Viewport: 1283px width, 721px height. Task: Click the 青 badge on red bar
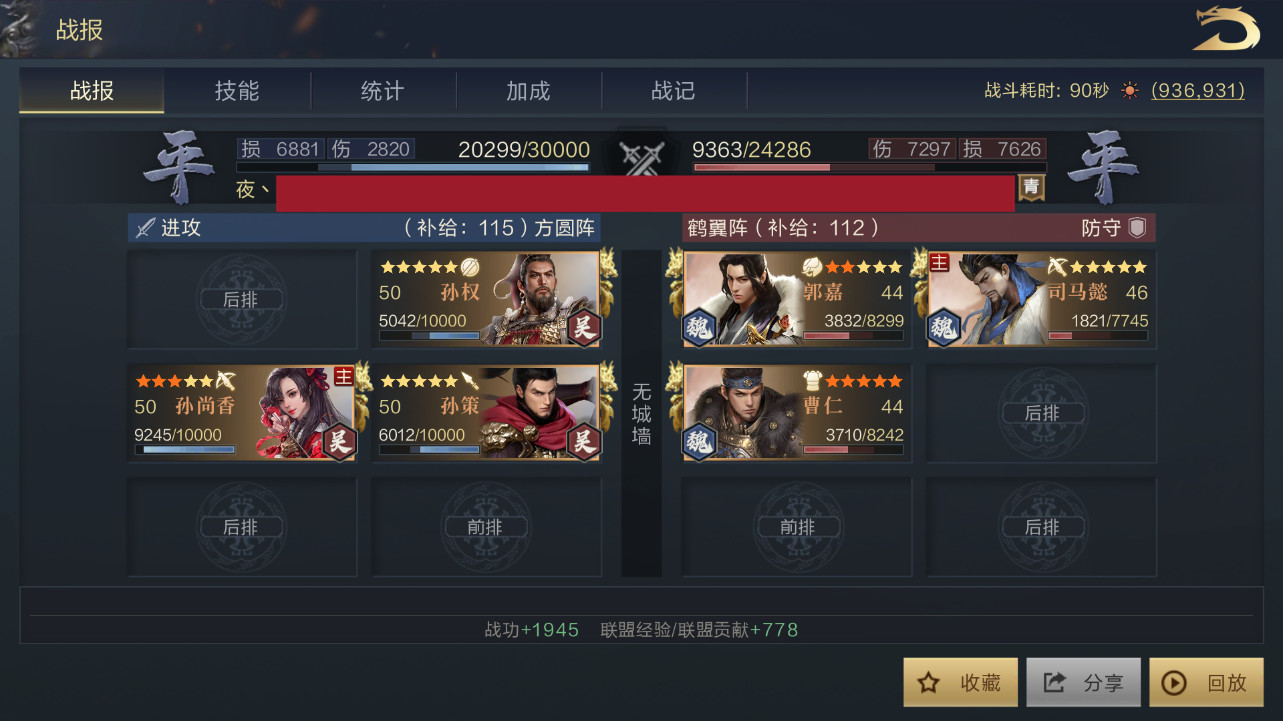tap(1031, 187)
